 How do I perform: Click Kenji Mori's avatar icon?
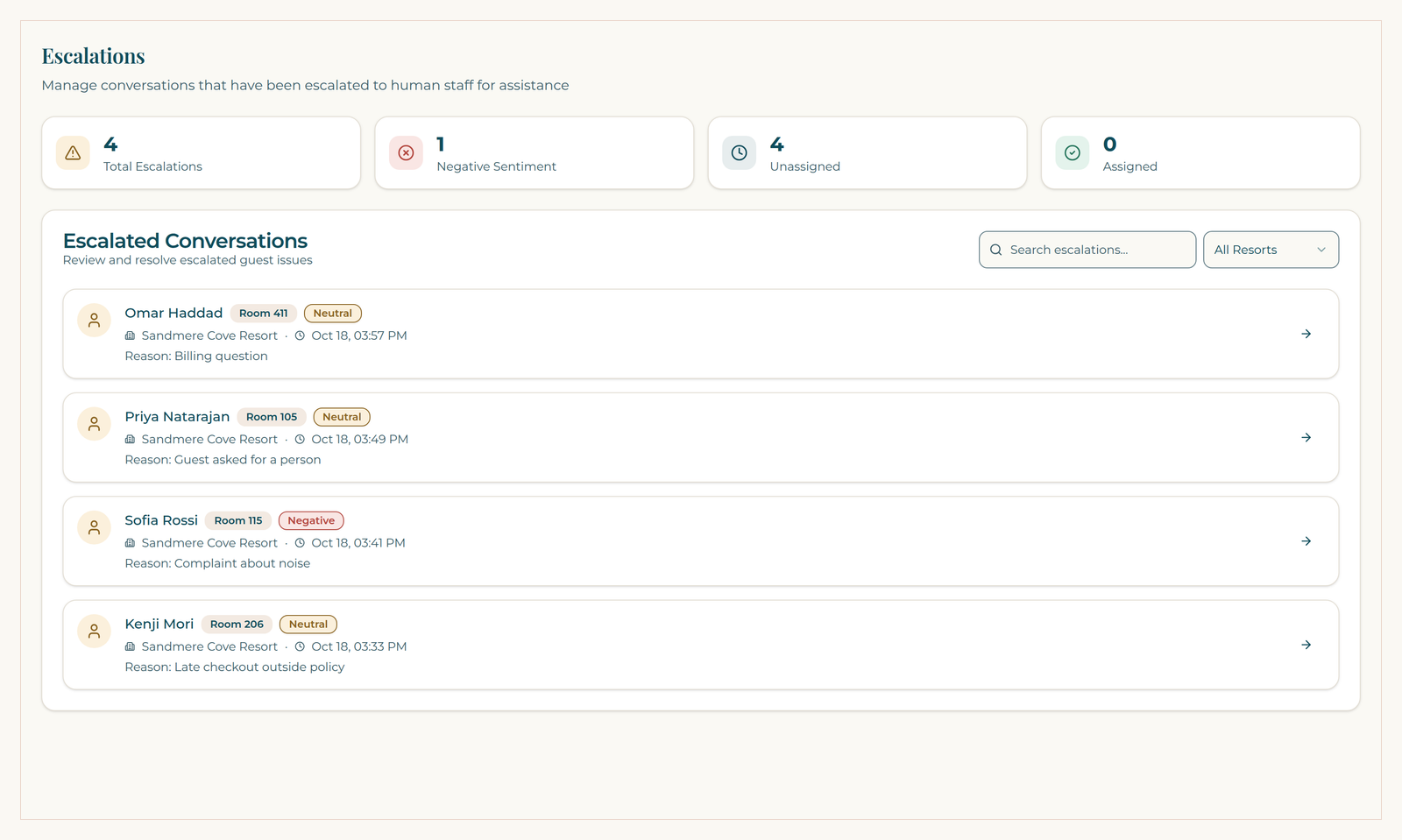[94, 632]
